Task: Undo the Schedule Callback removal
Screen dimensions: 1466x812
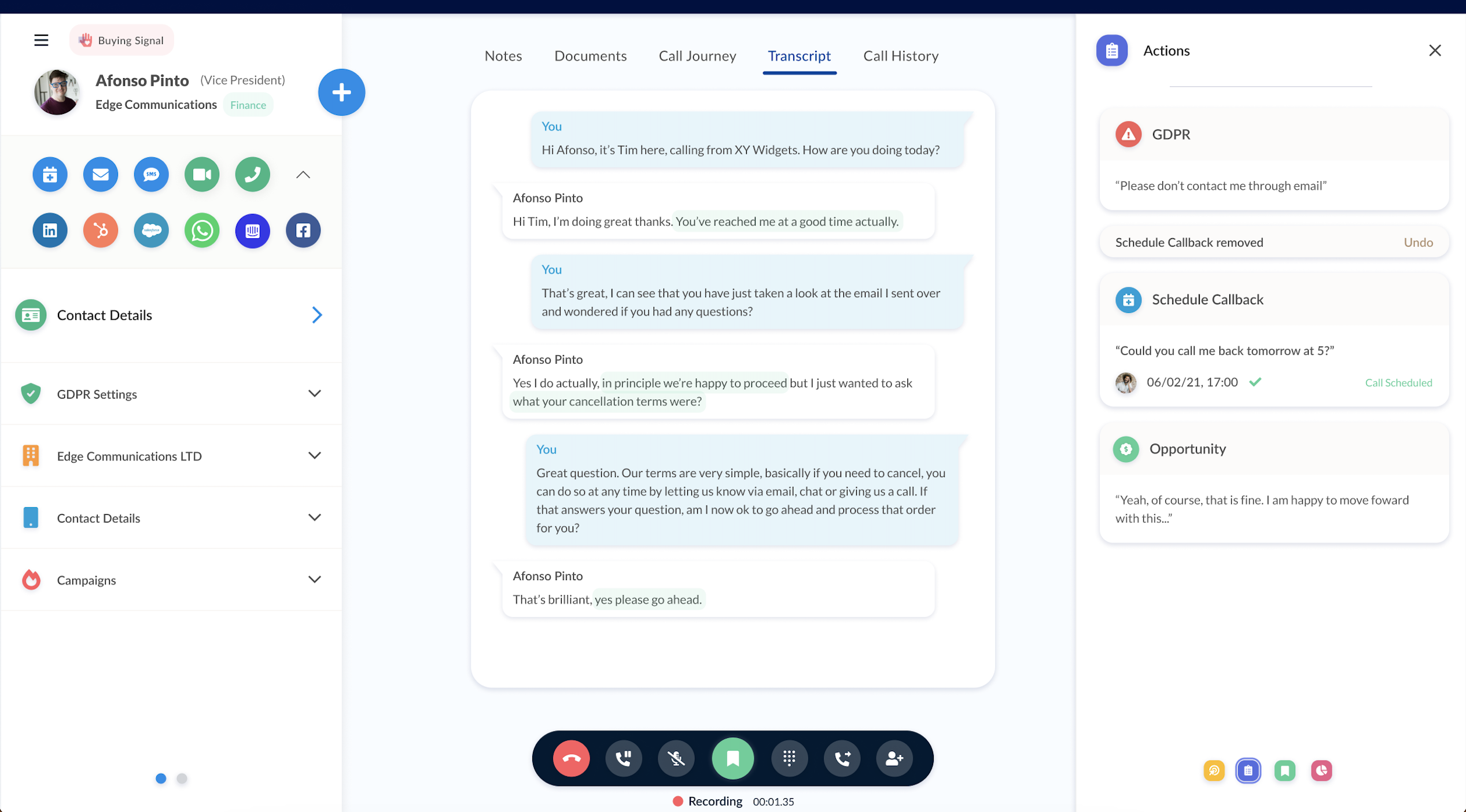Action: (x=1418, y=242)
